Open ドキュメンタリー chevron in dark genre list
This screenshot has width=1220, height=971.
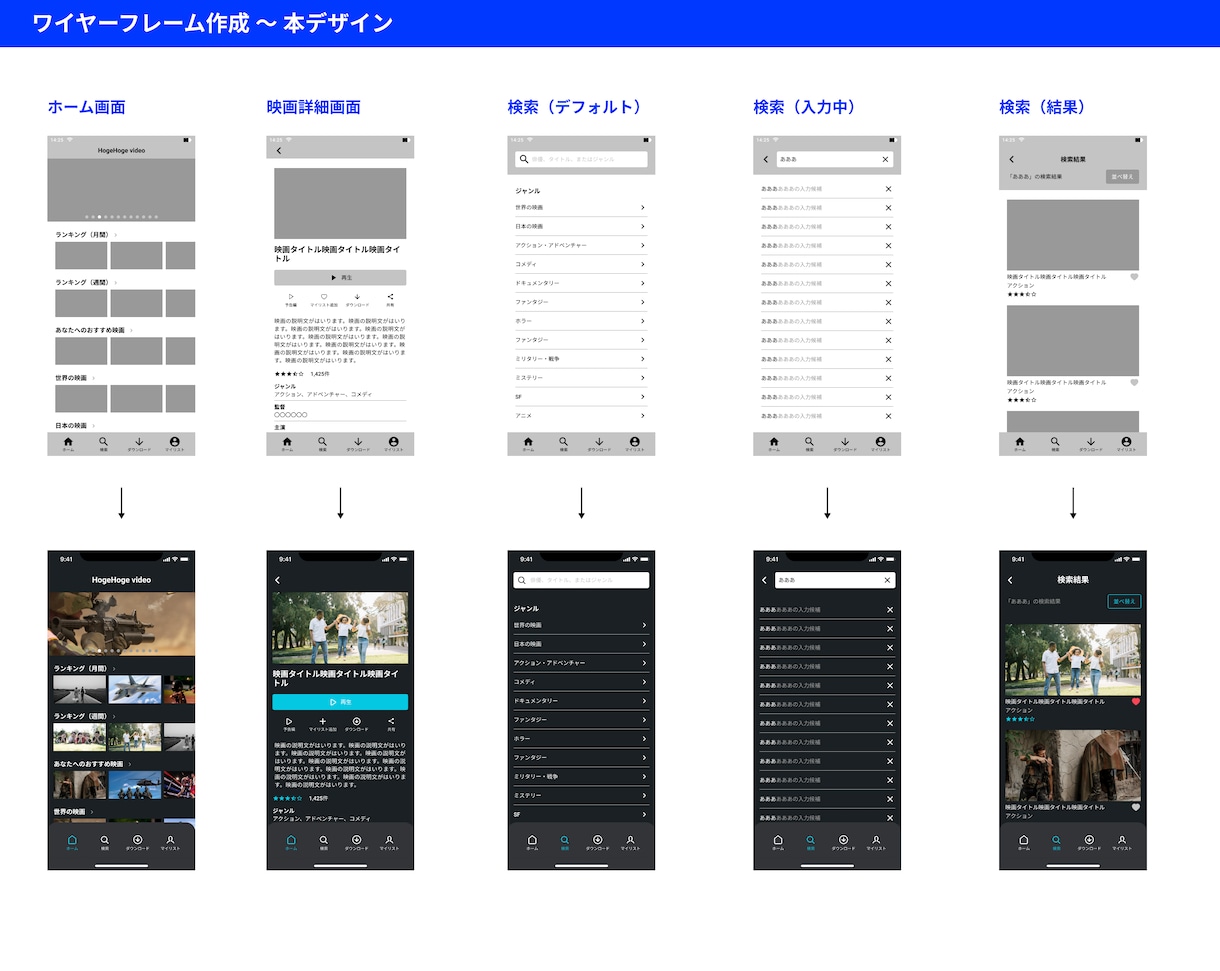644,701
